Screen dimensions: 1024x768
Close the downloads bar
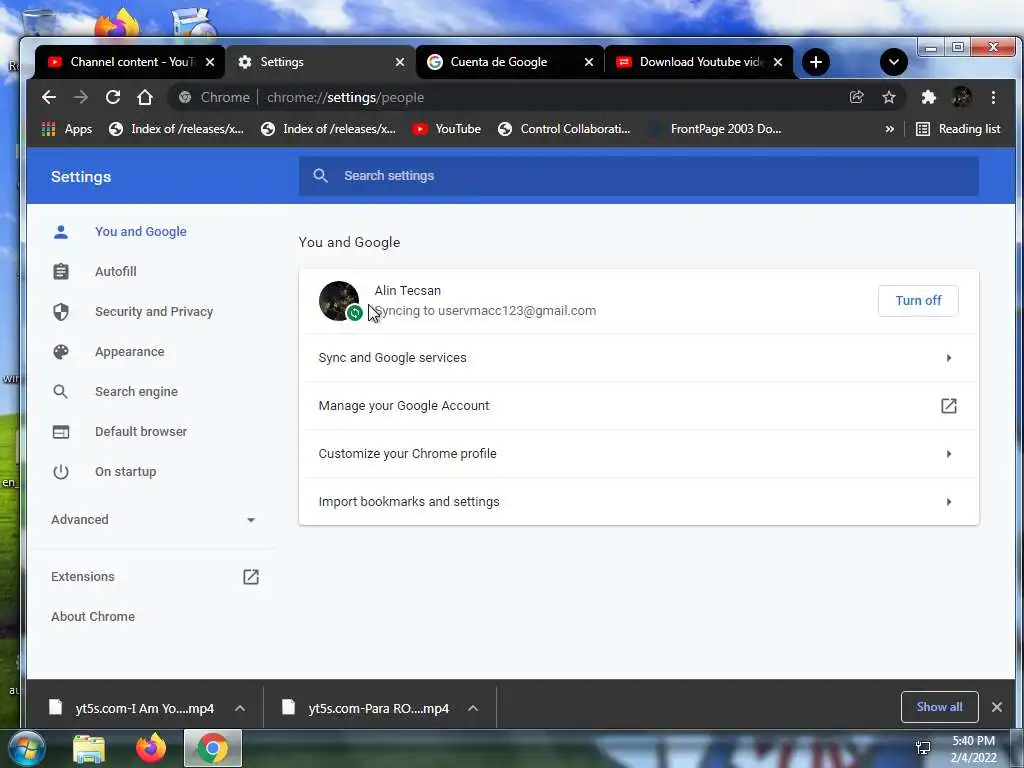pos(997,707)
